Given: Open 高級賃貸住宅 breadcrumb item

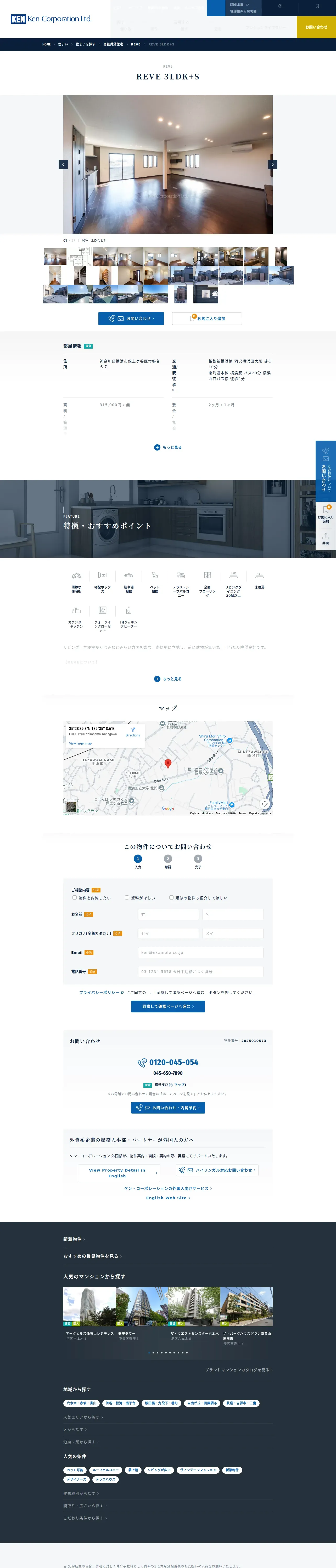Looking at the screenshot, I should click(113, 44).
